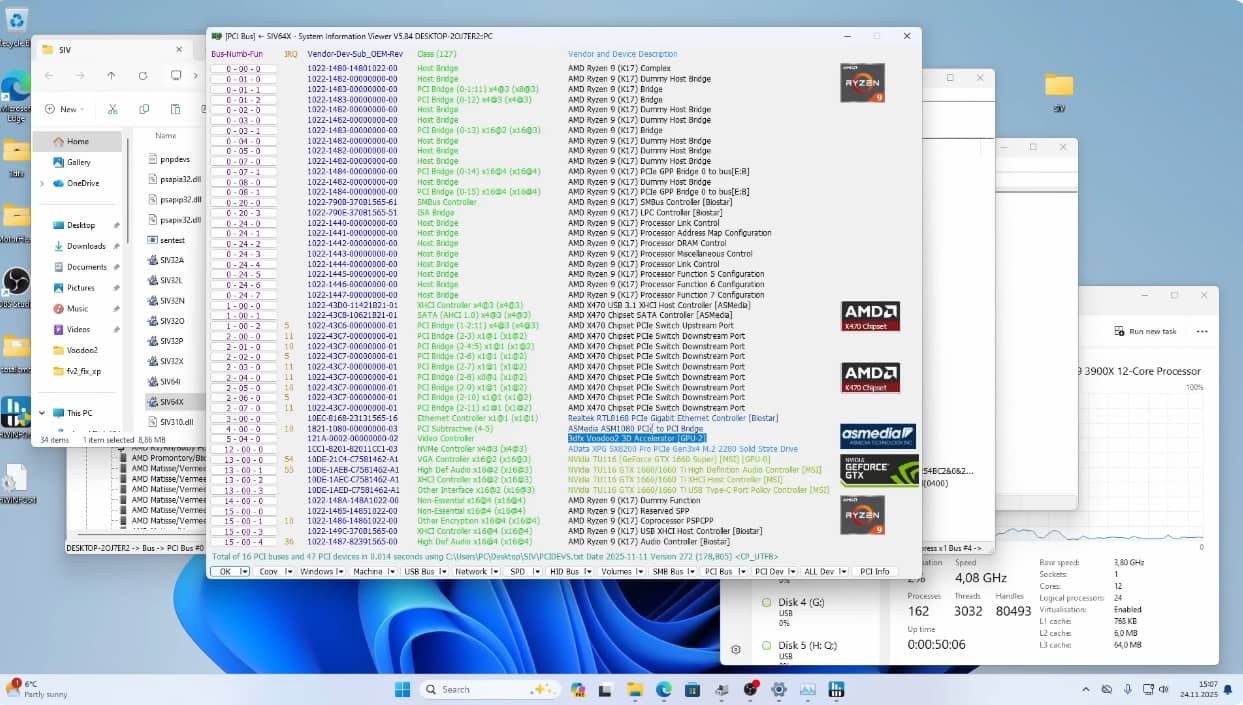Click the Paste icon in Explorer toolbar
The height and width of the screenshot is (705, 1243).
tap(175, 109)
